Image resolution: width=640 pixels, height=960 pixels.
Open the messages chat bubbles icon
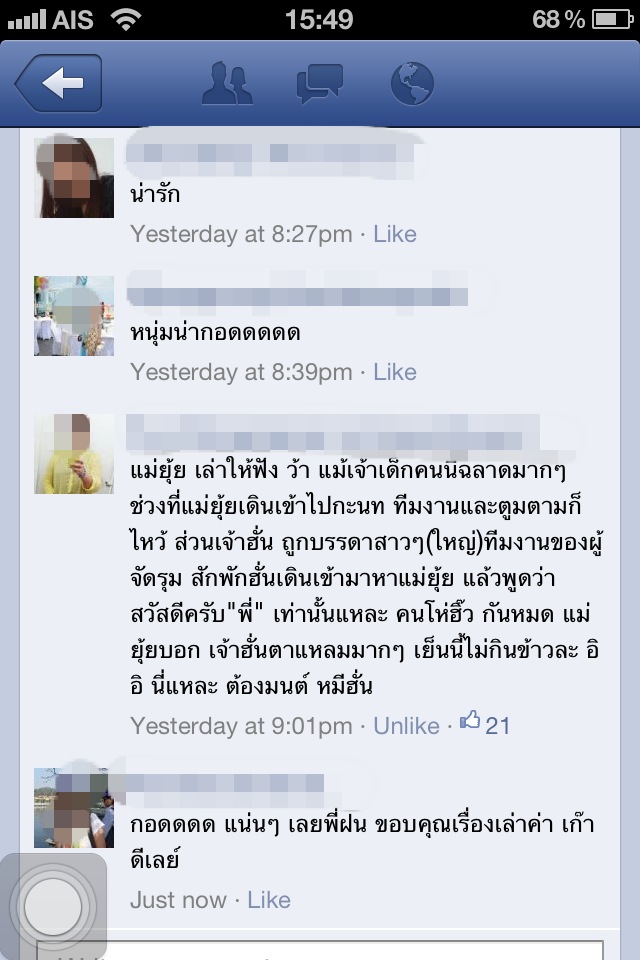pyautogui.click(x=319, y=83)
